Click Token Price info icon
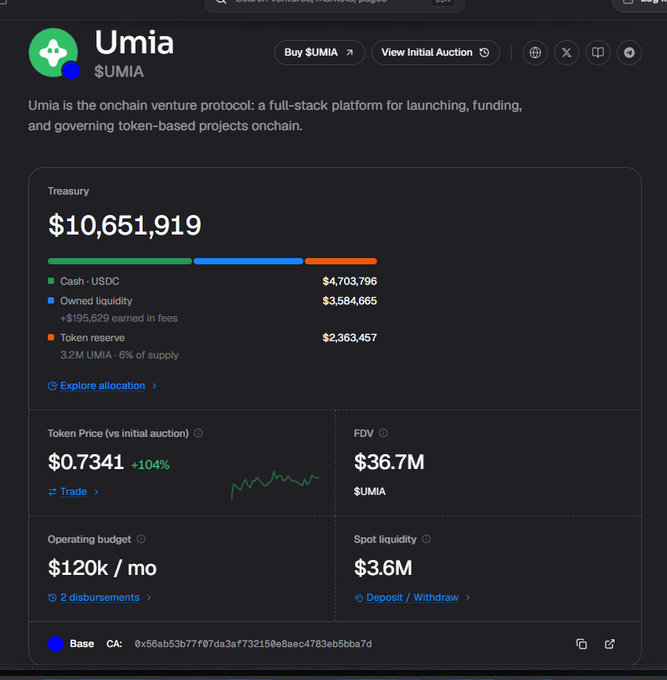 click(x=198, y=433)
